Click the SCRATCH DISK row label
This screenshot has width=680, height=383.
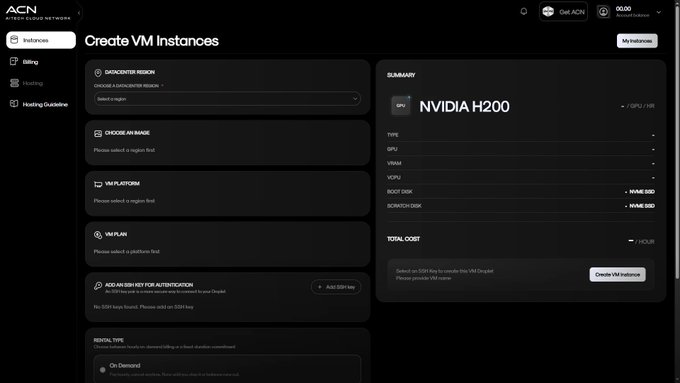click(x=404, y=206)
